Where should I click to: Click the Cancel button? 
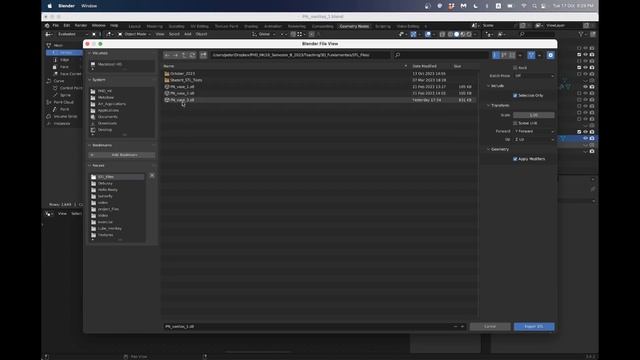pyautogui.click(x=490, y=327)
